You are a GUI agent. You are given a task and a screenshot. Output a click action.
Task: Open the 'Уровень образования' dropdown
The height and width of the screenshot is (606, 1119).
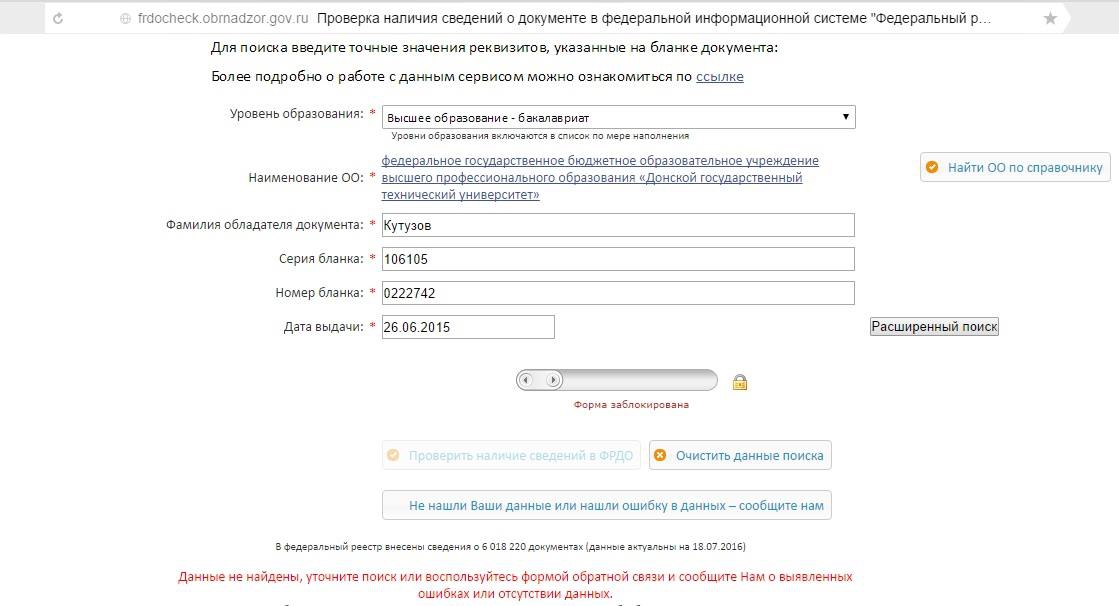pyautogui.click(x=618, y=117)
